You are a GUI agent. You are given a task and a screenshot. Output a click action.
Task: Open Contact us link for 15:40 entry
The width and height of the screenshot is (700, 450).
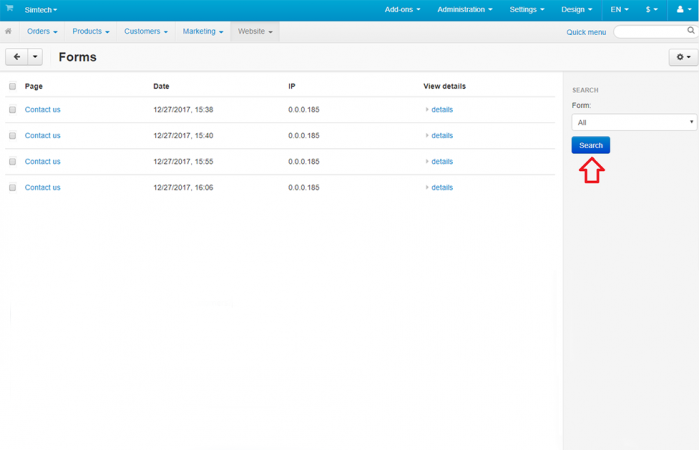coord(42,135)
